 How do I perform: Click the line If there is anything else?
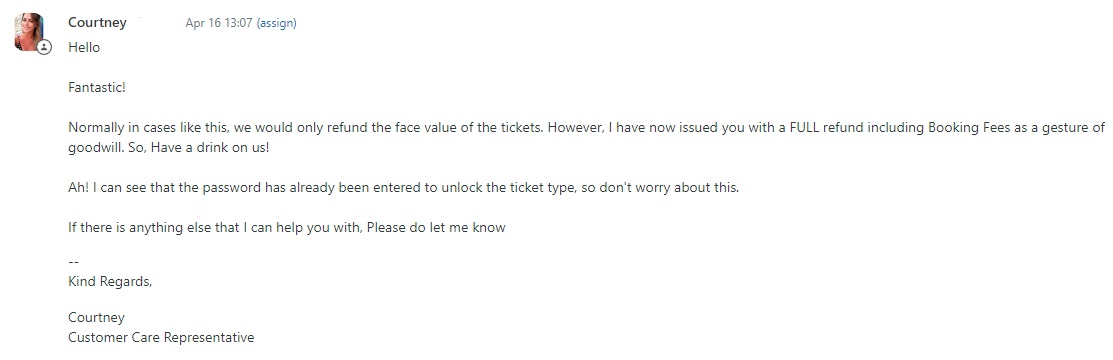click(287, 228)
